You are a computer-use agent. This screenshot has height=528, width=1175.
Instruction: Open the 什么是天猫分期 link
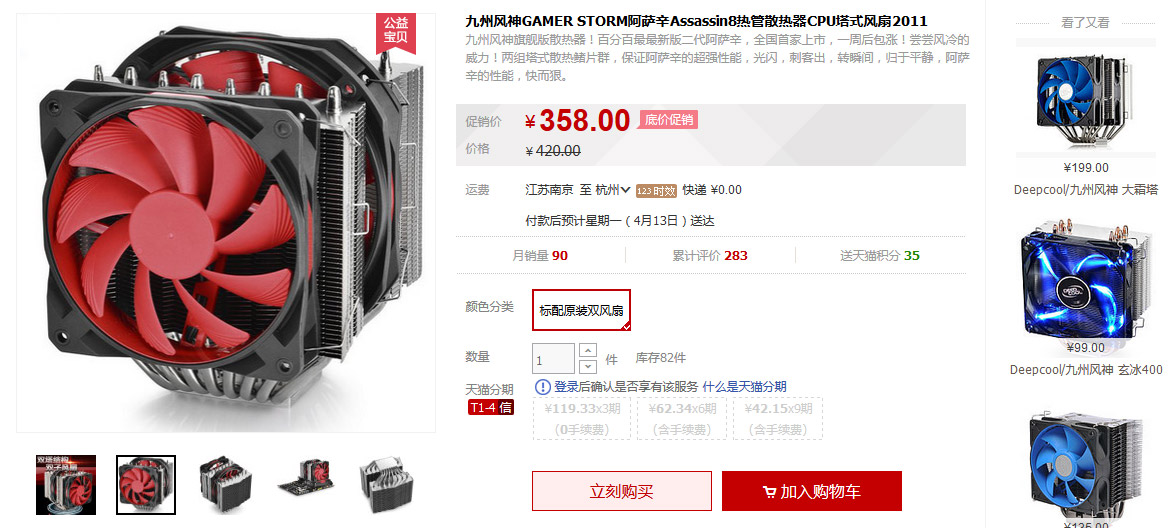(744, 386)
